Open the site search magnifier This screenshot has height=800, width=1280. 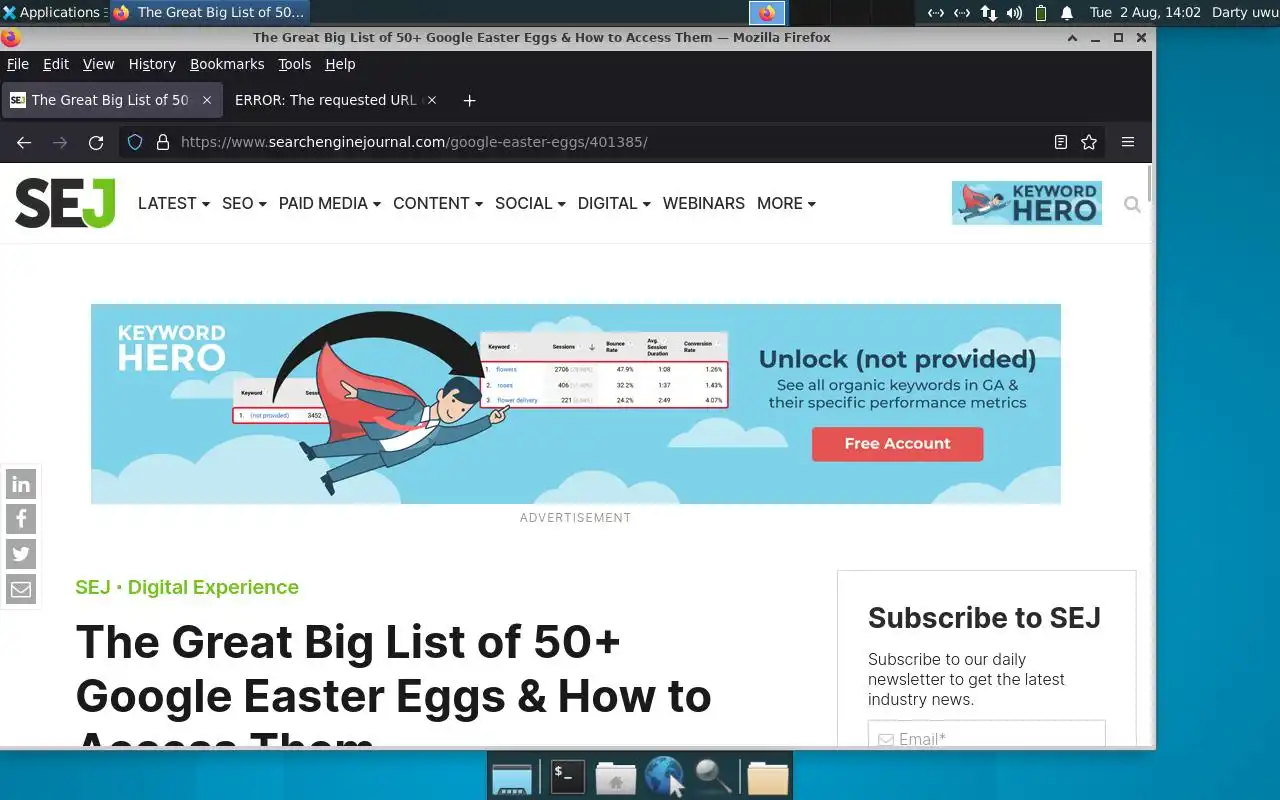pyautogui.click(x=1132, y=204)
